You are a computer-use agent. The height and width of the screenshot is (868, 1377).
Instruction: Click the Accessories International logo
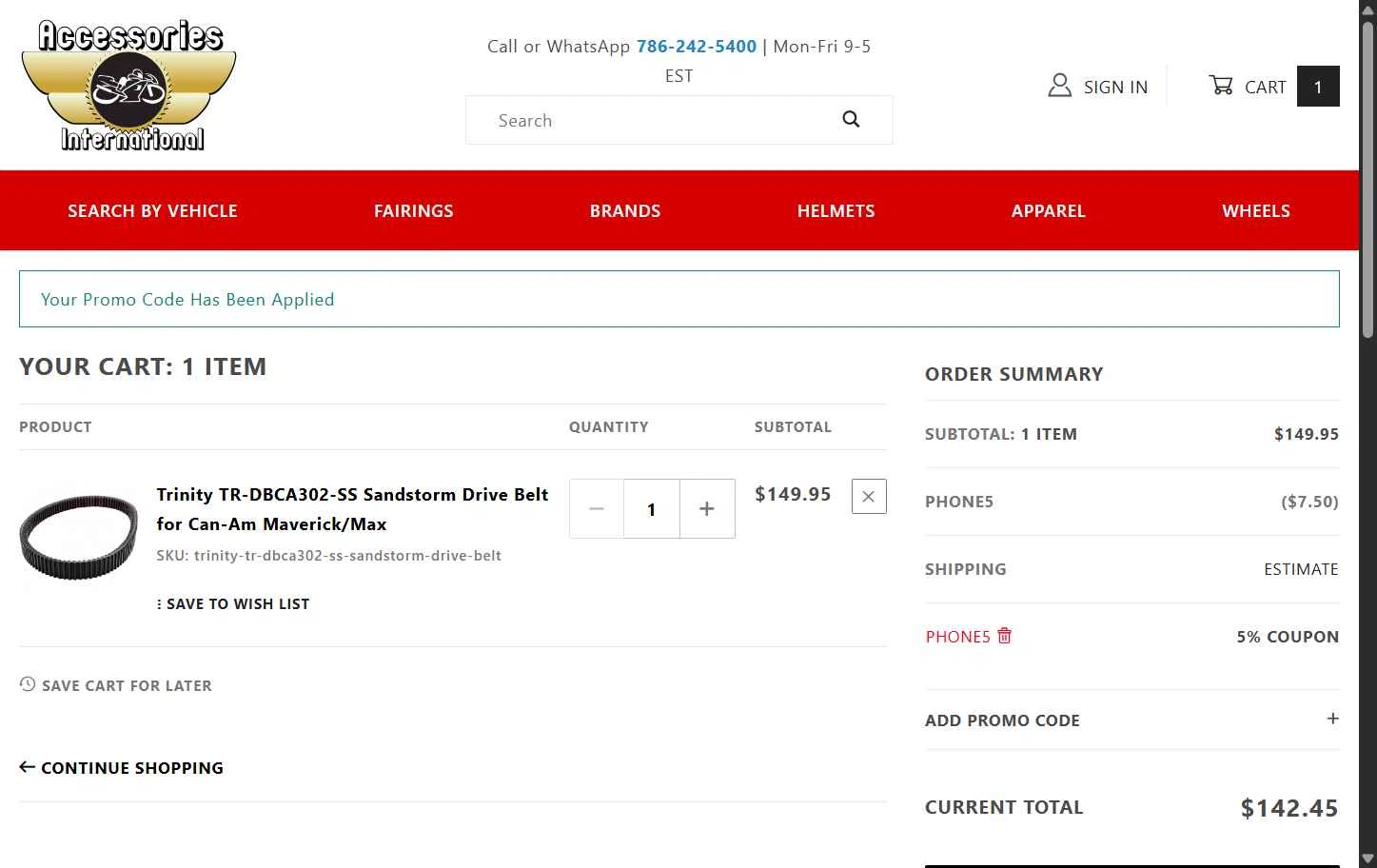point(128,86)
